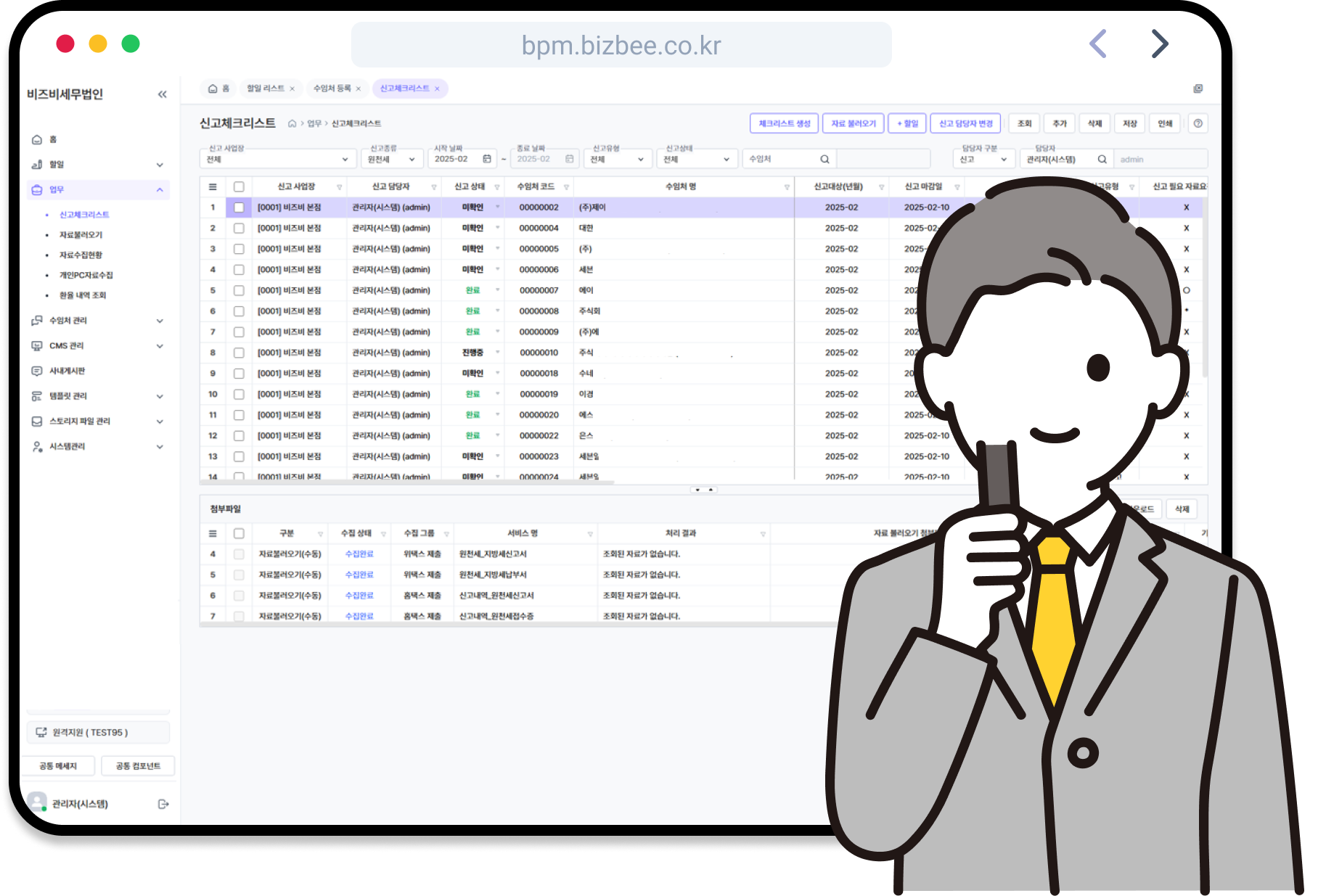Image resolution: width=1326 pixels, height=896 pixels.
Task: Open the 종료 날짜 calendar icon
Action: [570, 159]
